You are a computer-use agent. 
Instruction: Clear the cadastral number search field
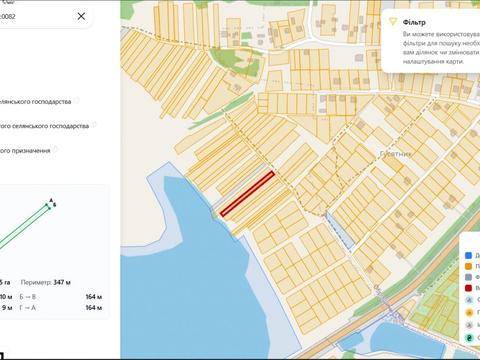(81, 16)
